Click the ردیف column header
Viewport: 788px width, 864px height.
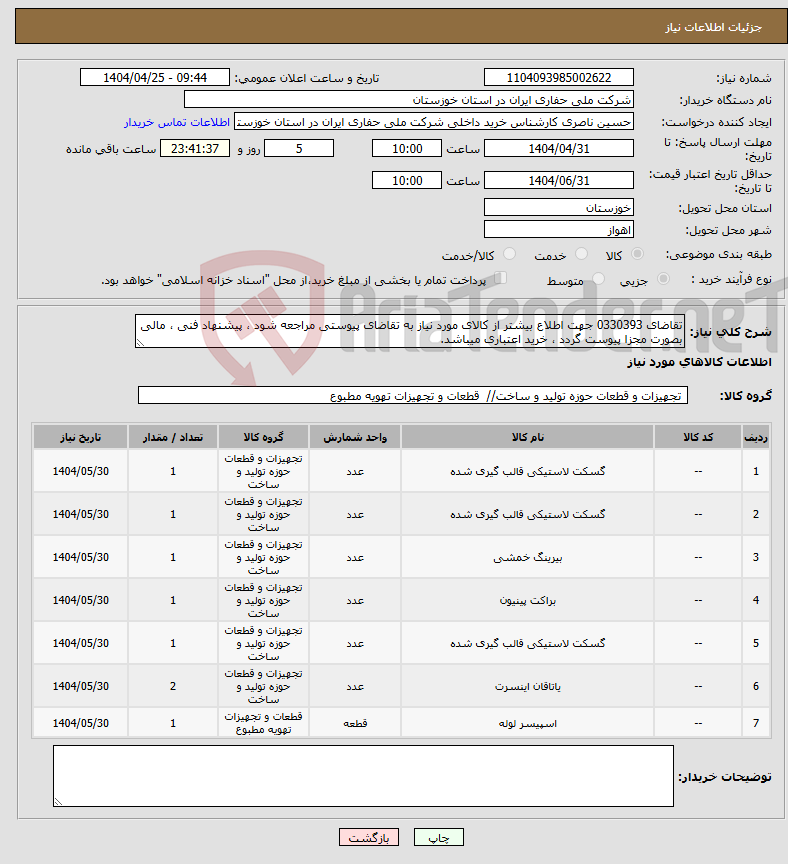[x=755, y=438]
